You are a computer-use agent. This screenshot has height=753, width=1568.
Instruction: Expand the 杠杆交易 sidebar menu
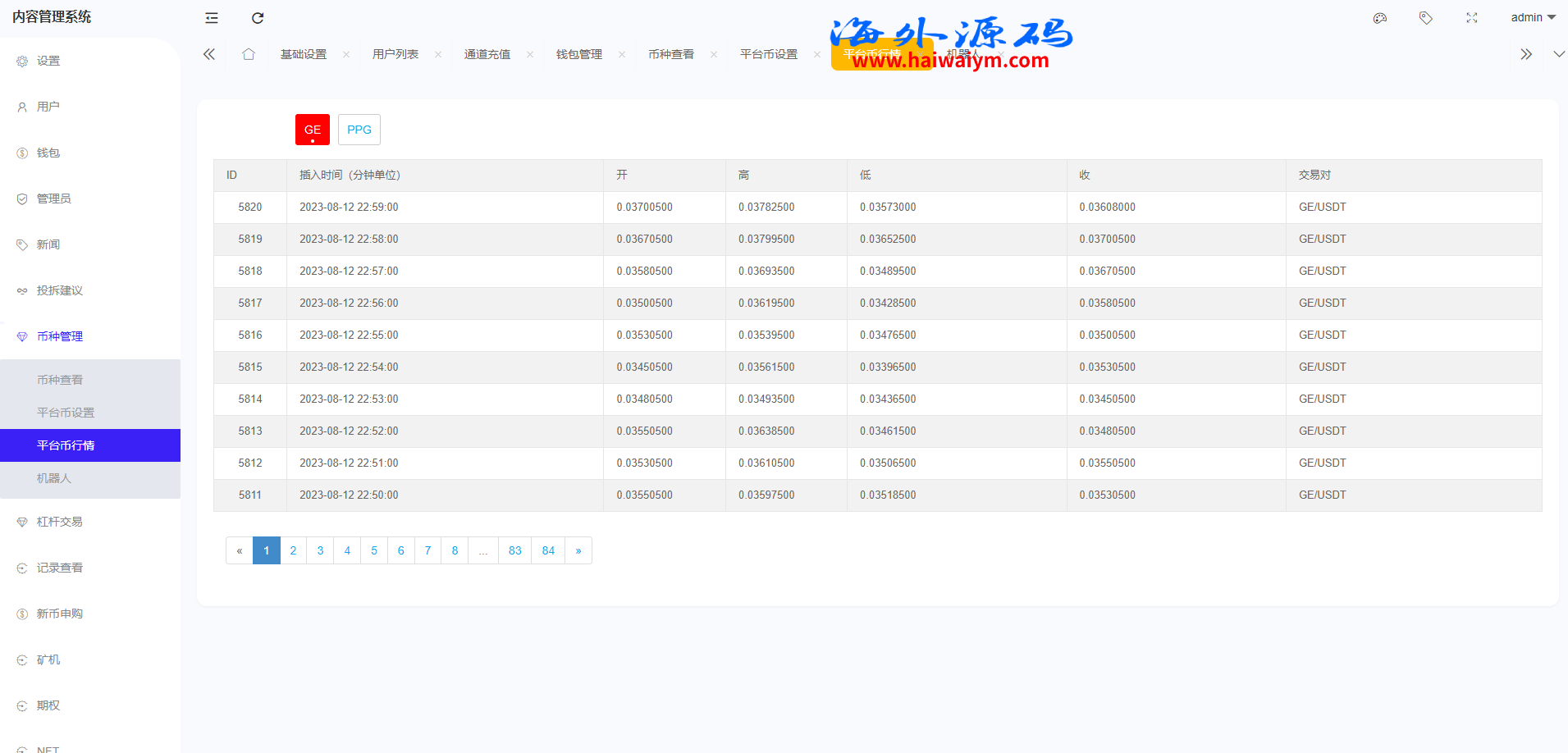[60, 522]
